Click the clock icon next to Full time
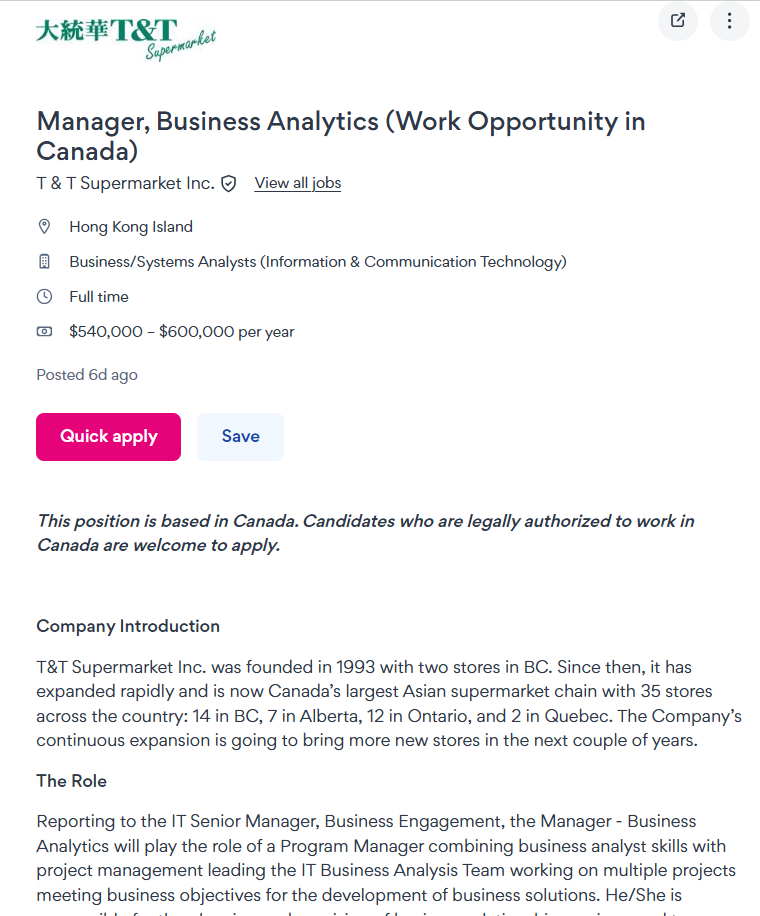 point(44,297)
